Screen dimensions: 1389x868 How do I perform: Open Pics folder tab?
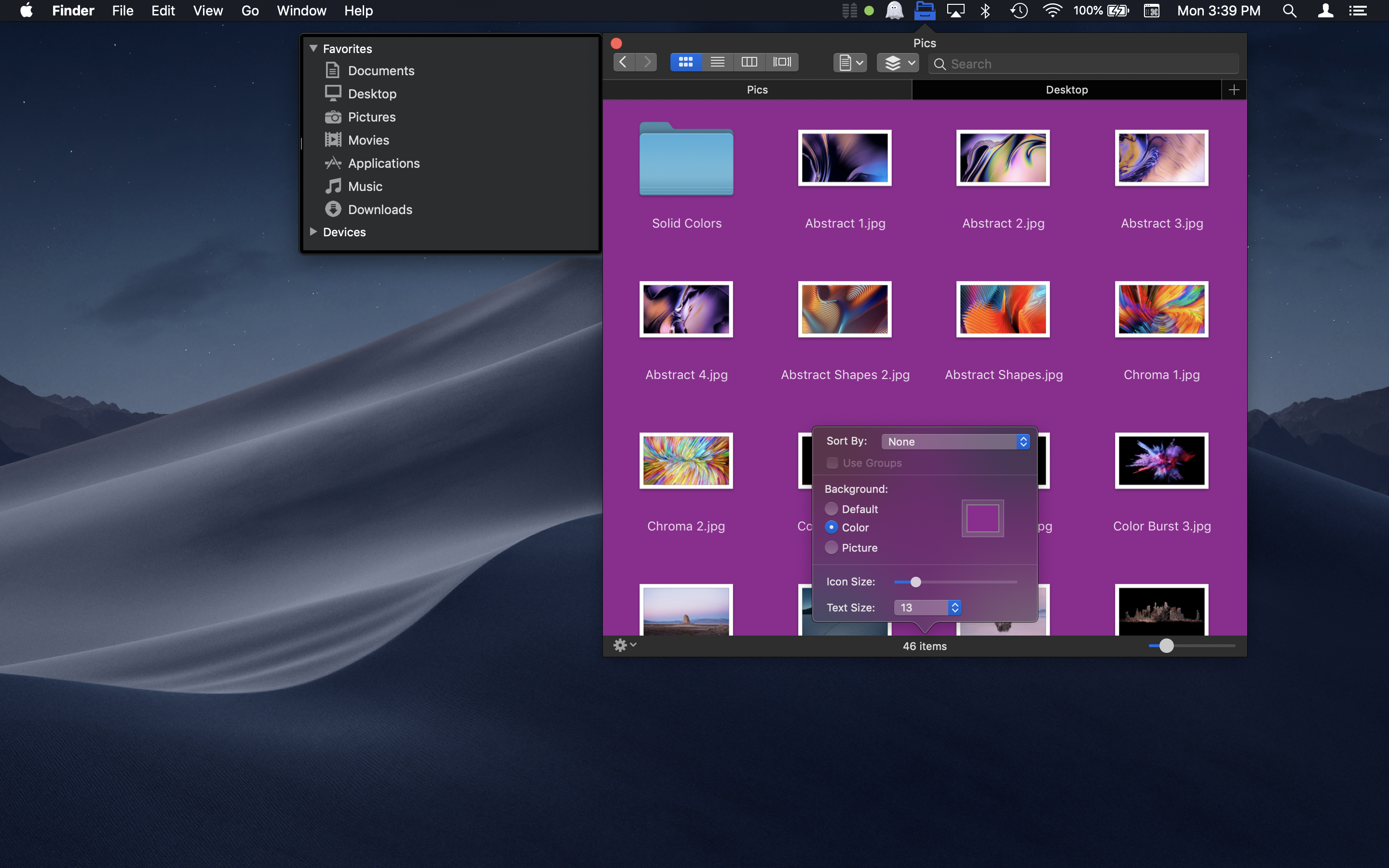coord(756,90)
